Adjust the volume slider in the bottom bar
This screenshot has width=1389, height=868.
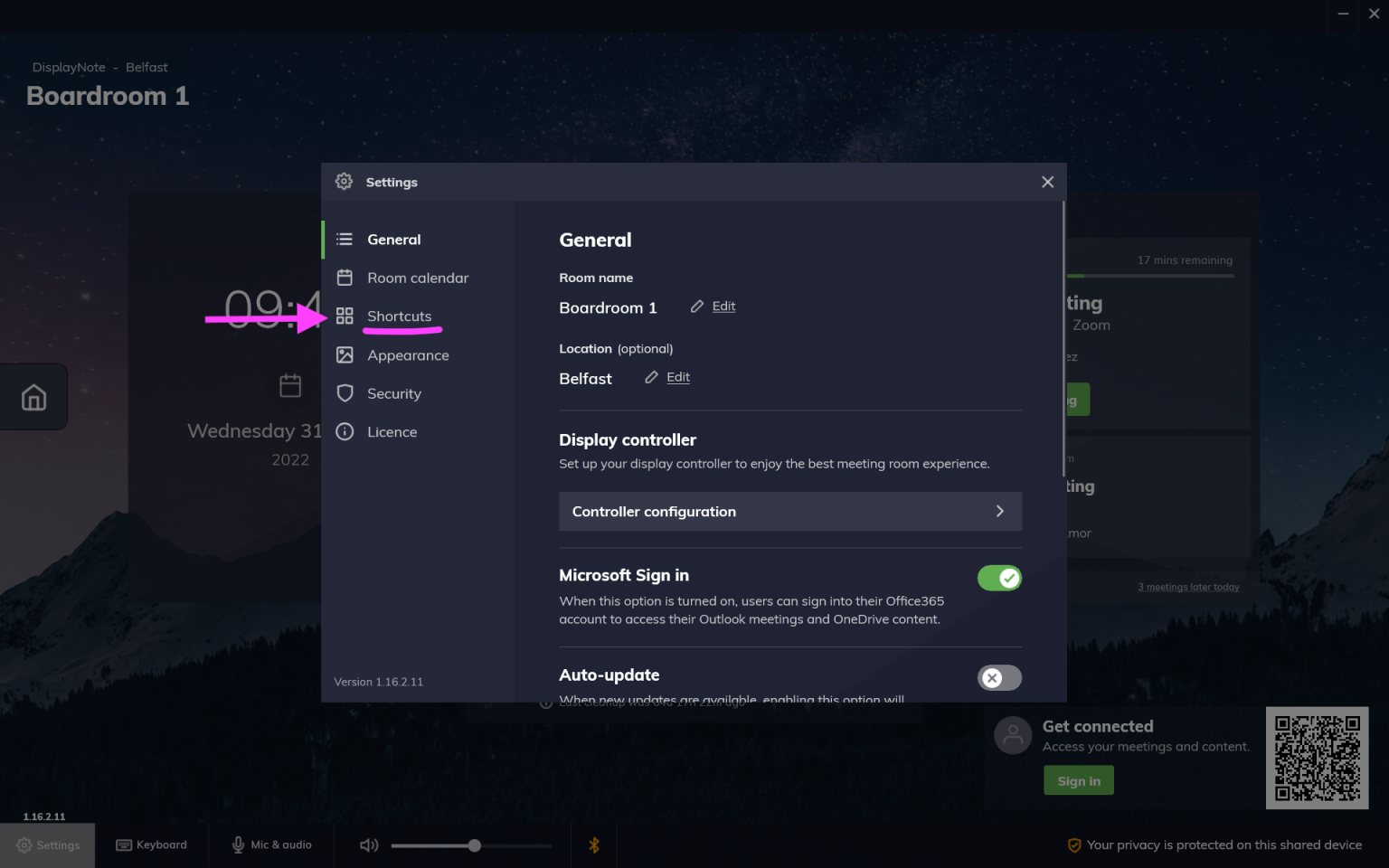(x=474, y=844)
